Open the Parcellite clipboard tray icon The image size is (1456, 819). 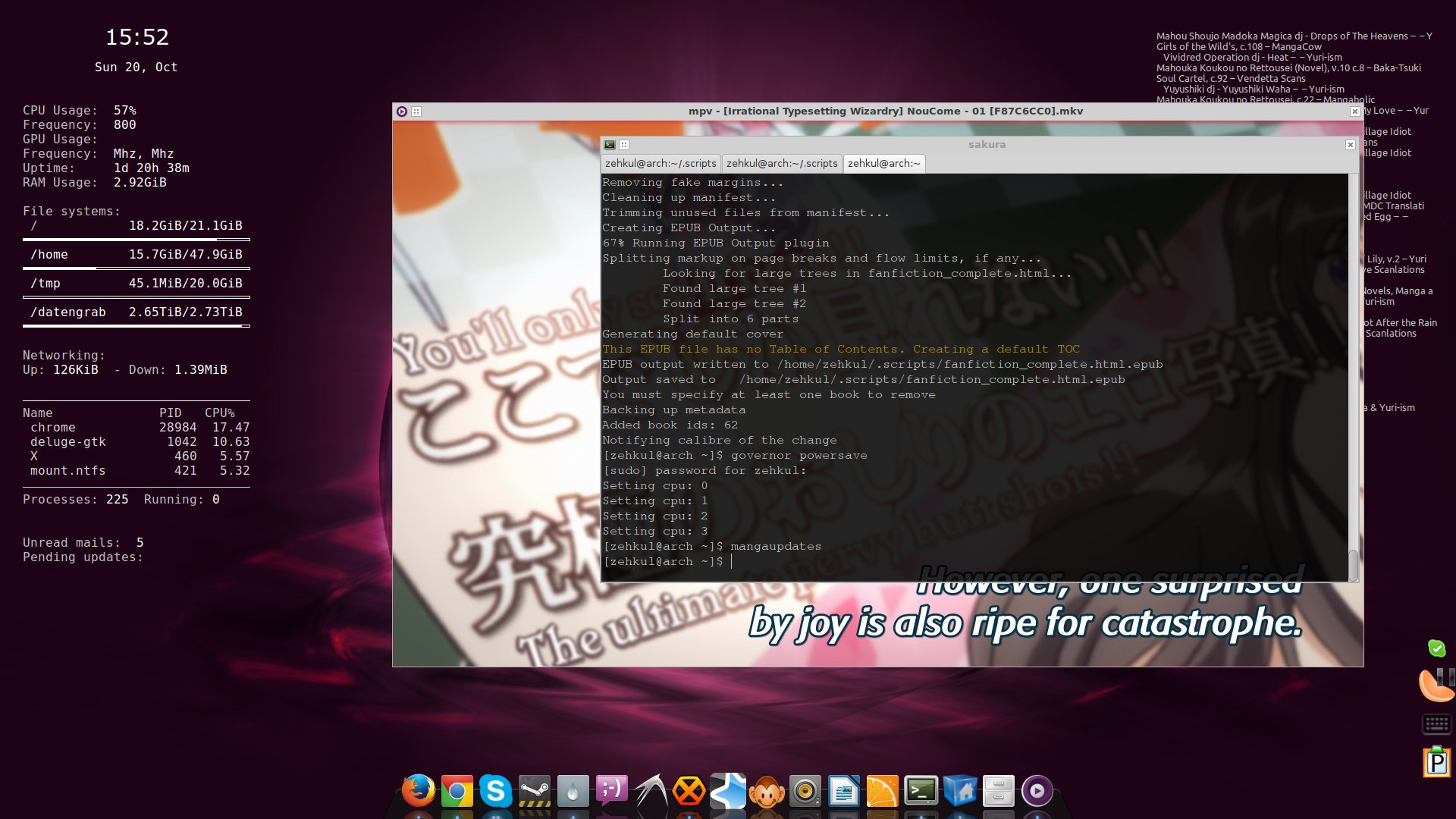pos(1436,761)
